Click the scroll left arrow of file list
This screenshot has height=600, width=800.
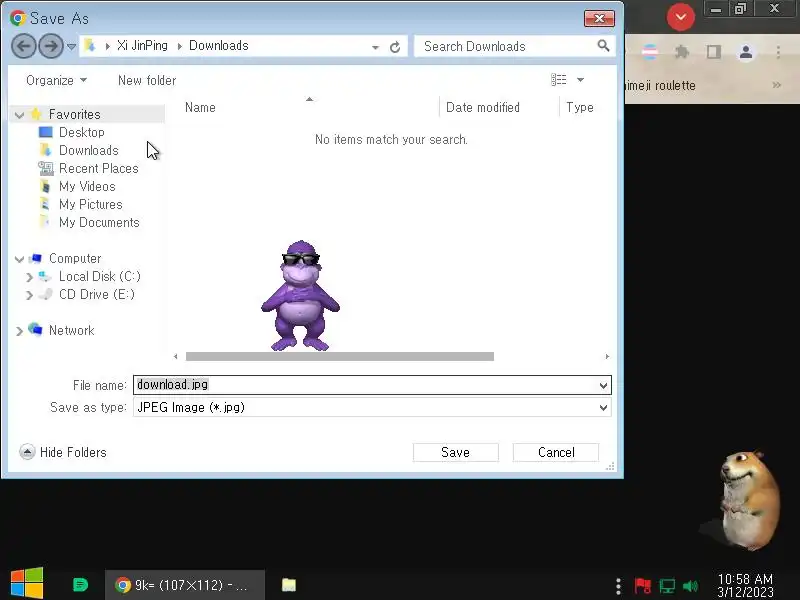click(x=176, y=356)
